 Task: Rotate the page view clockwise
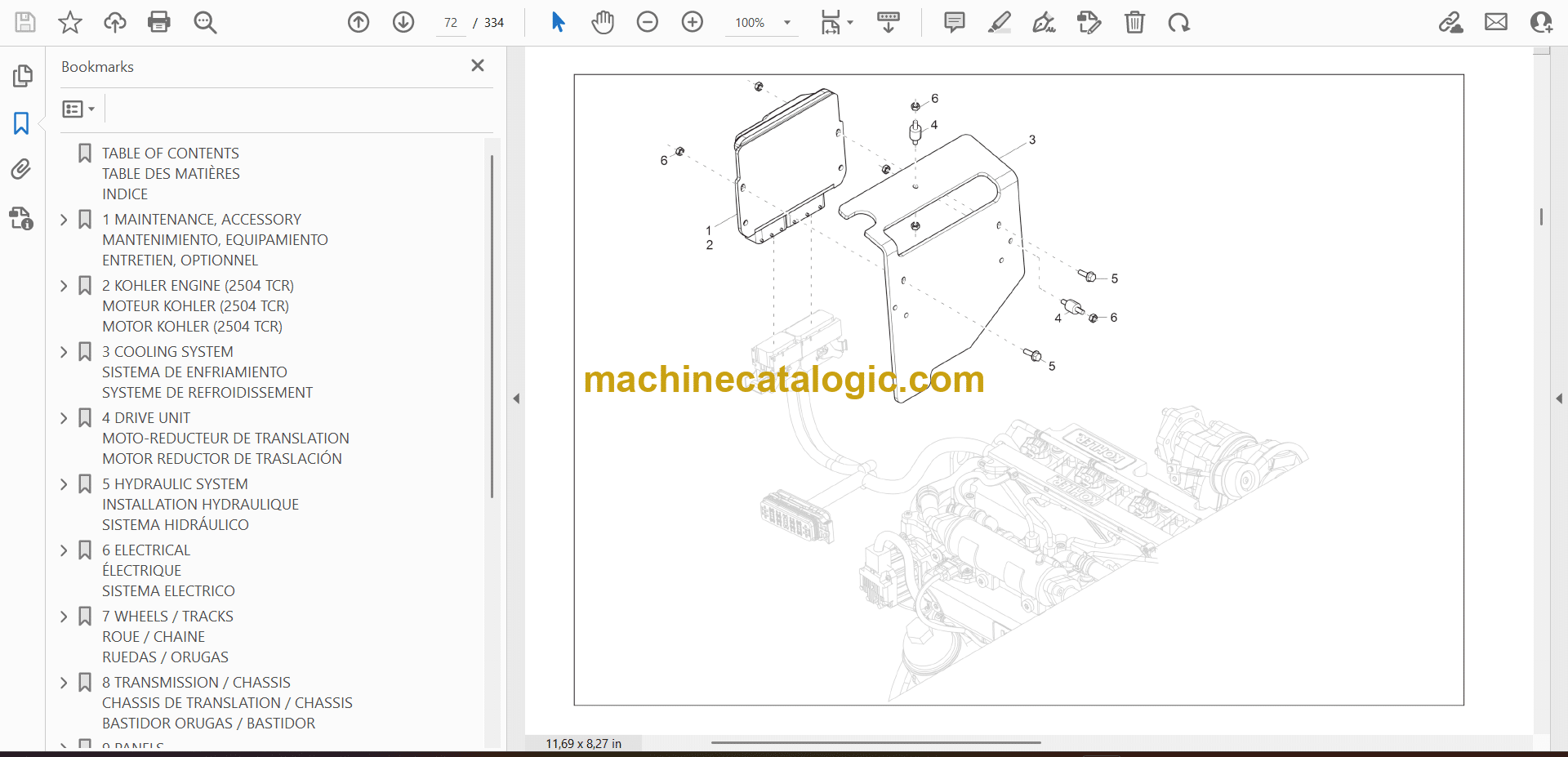point(1178,22)
